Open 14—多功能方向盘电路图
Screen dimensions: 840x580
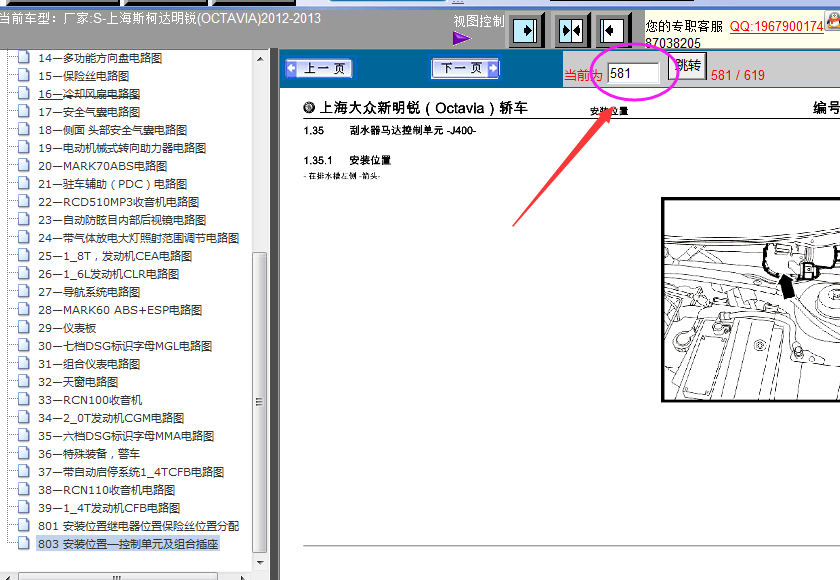[x=100, y=58]
